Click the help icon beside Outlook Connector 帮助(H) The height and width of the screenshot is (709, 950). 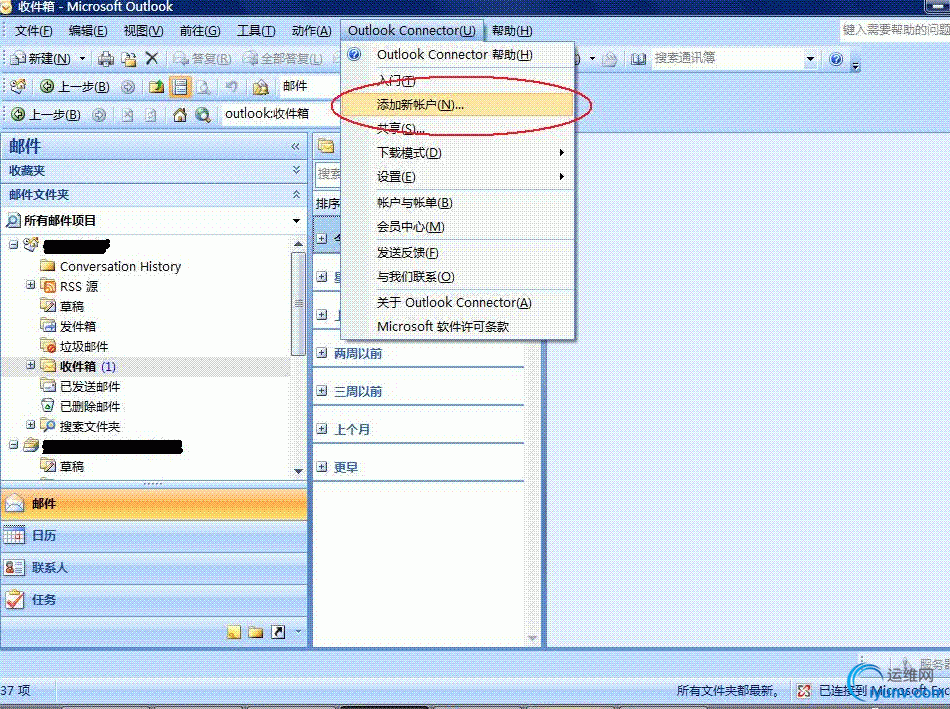(x=354, y=55)
